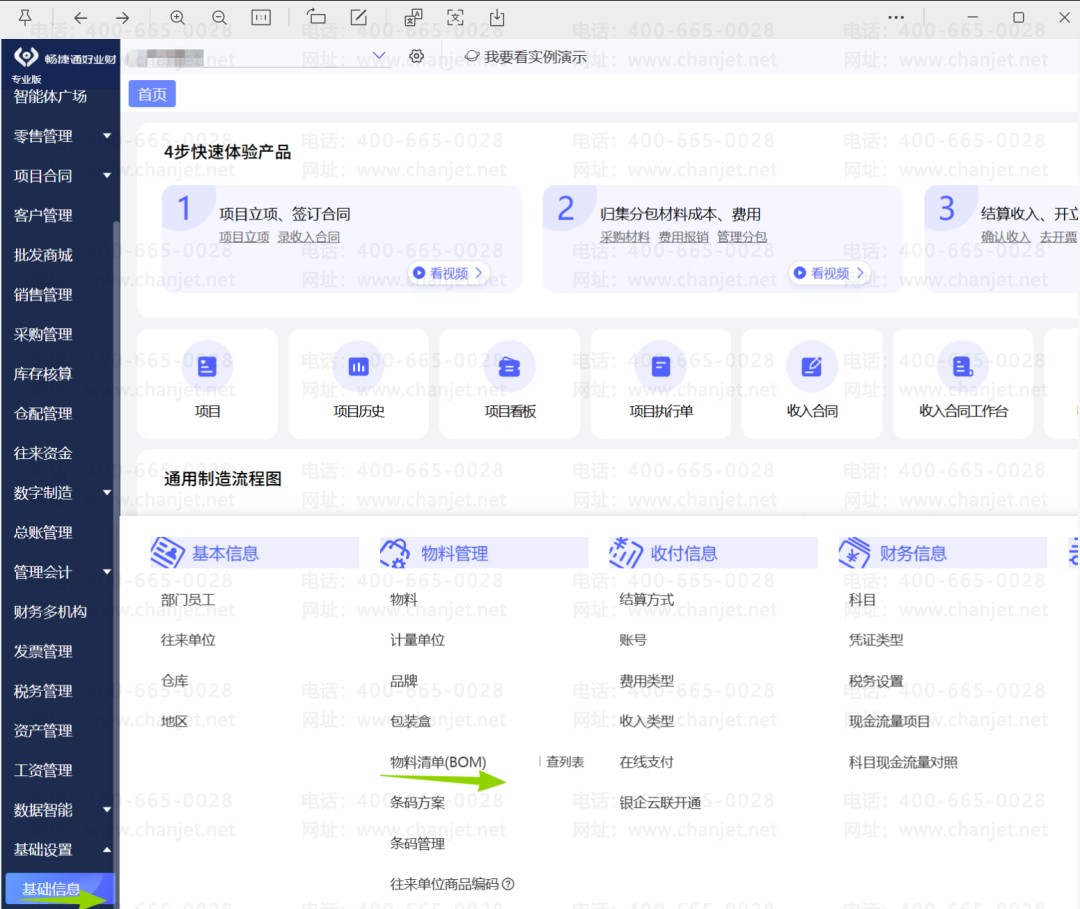
Task: Open the 项目执行单 card icon
Action: [661, 366]
